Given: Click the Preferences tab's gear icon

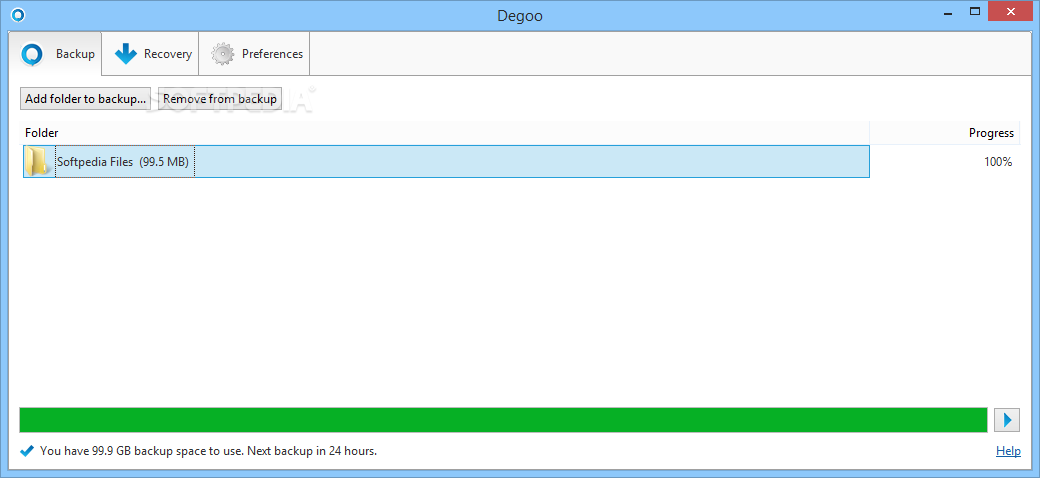Looking at the screenshot, I should click(x=223, y=54).
